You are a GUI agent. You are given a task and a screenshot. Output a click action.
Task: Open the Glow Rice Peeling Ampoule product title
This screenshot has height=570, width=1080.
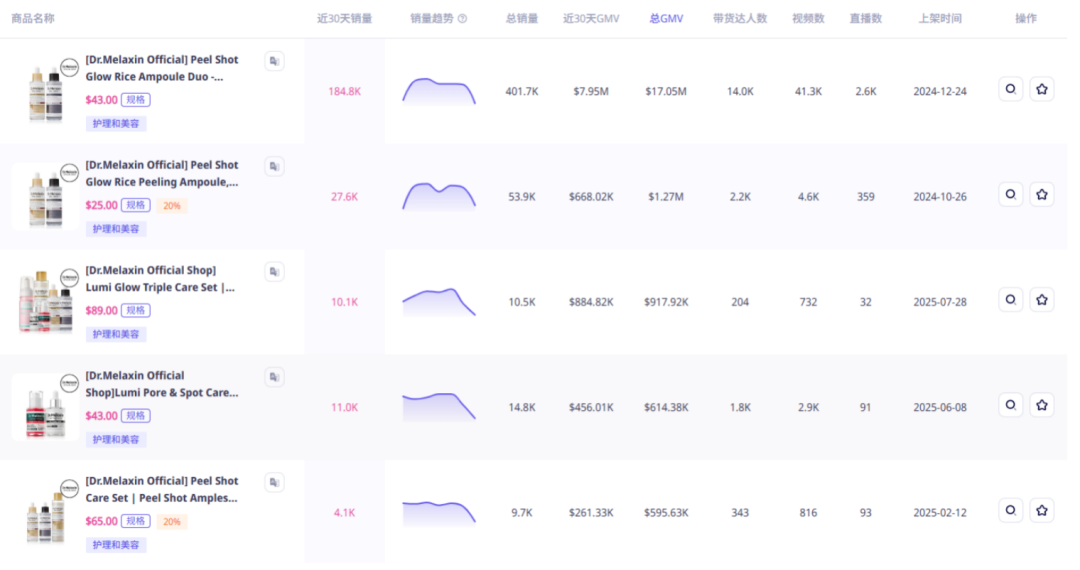(x=162, y=173)
